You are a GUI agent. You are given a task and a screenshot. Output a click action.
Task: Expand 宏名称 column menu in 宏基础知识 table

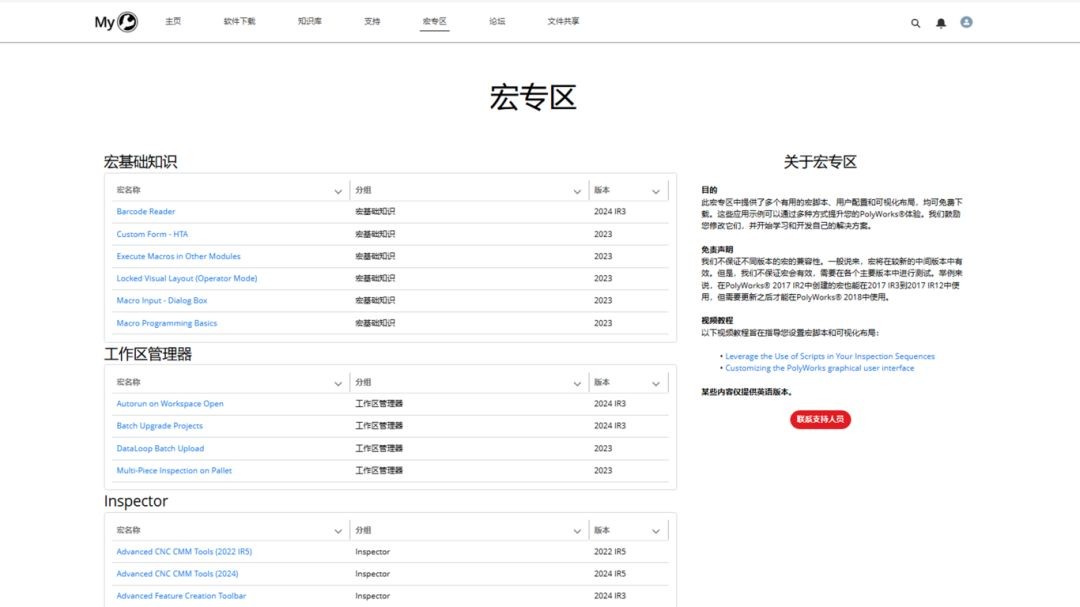338,192
